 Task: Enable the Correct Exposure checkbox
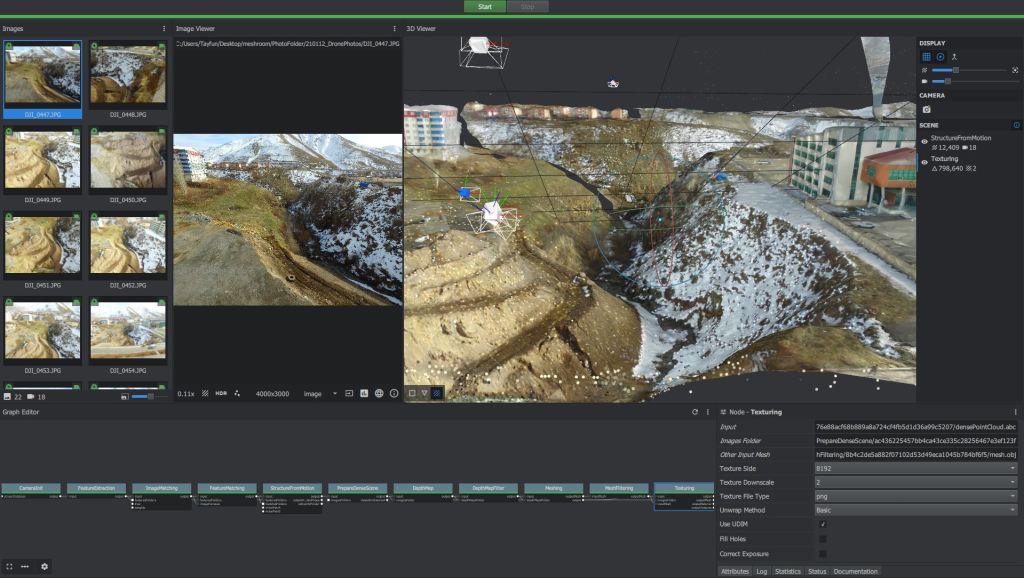[x=822, y=553]
